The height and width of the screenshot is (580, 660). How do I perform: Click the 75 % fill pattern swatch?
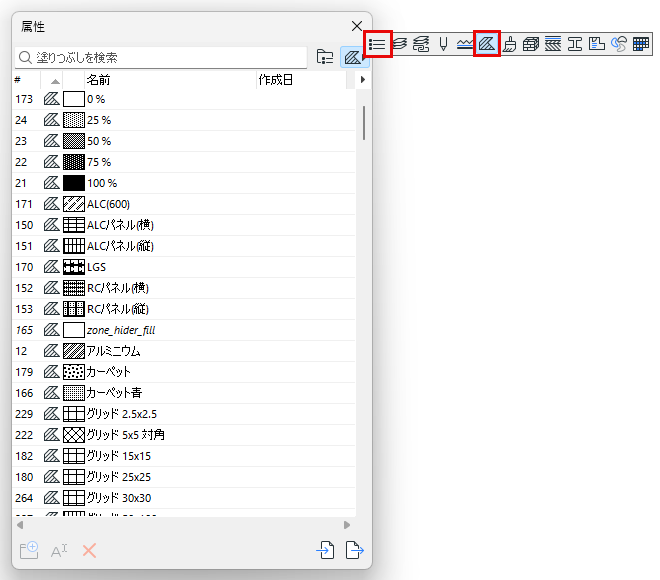tap(74, 162)
